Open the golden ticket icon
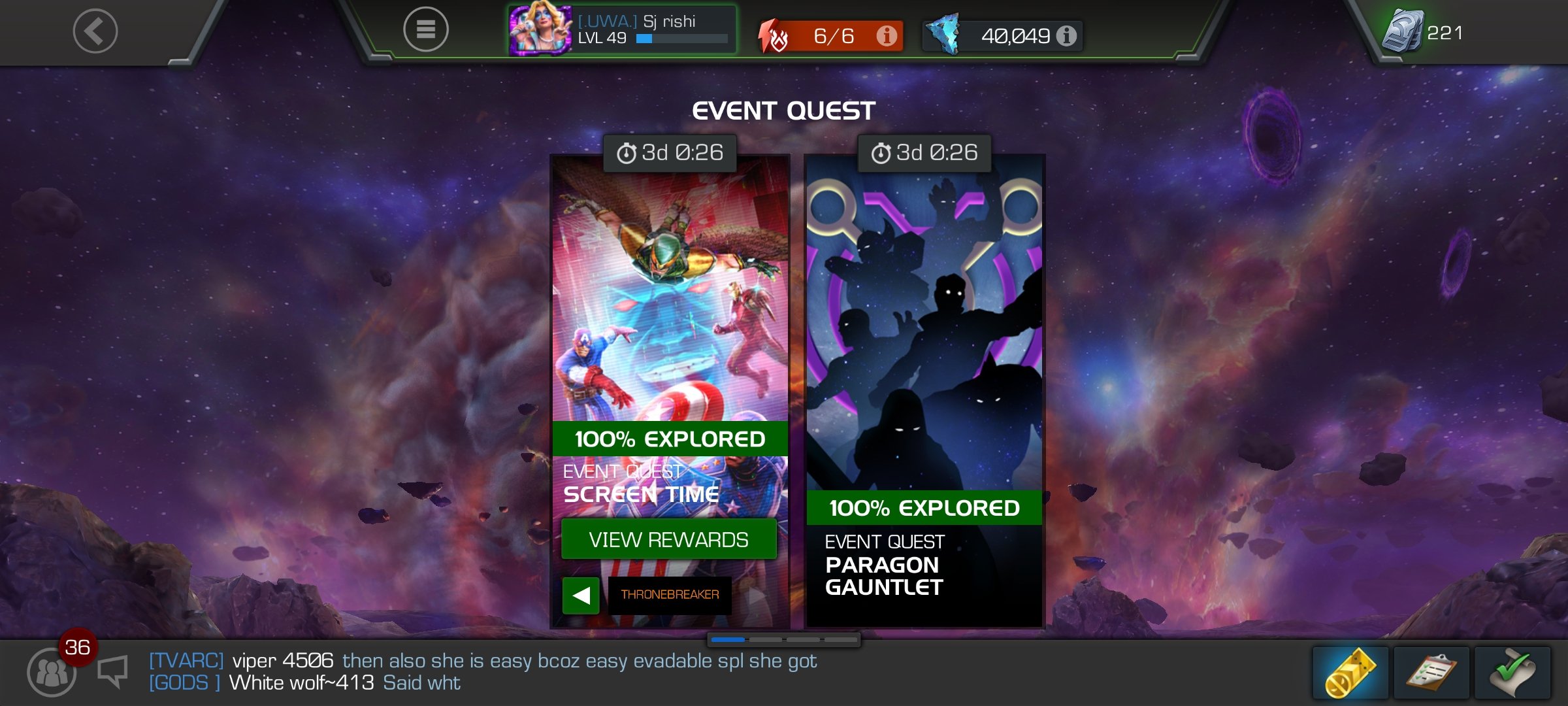 pos(1350,673)
